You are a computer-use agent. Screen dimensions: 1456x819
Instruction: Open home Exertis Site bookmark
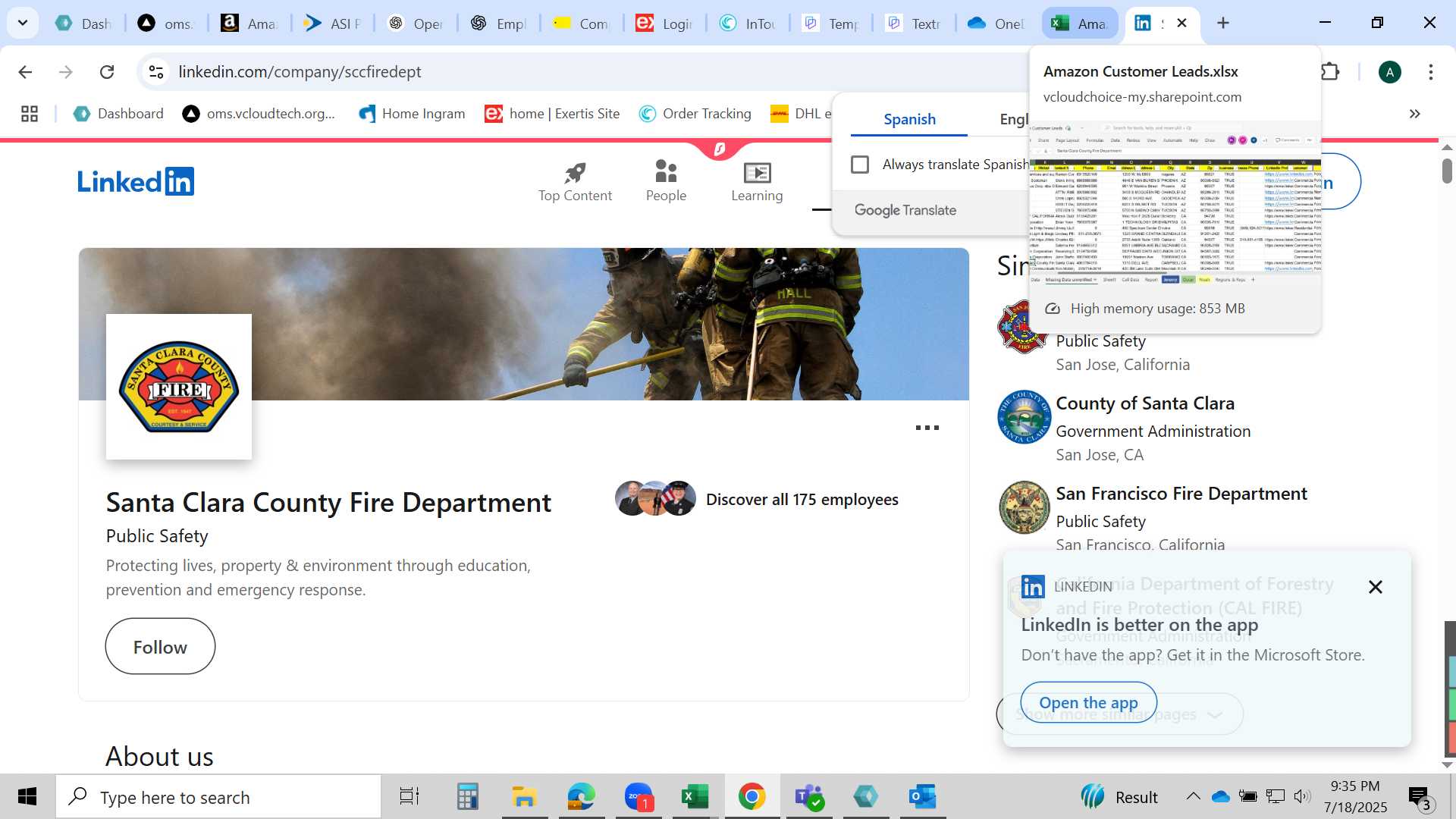(553, 114)
